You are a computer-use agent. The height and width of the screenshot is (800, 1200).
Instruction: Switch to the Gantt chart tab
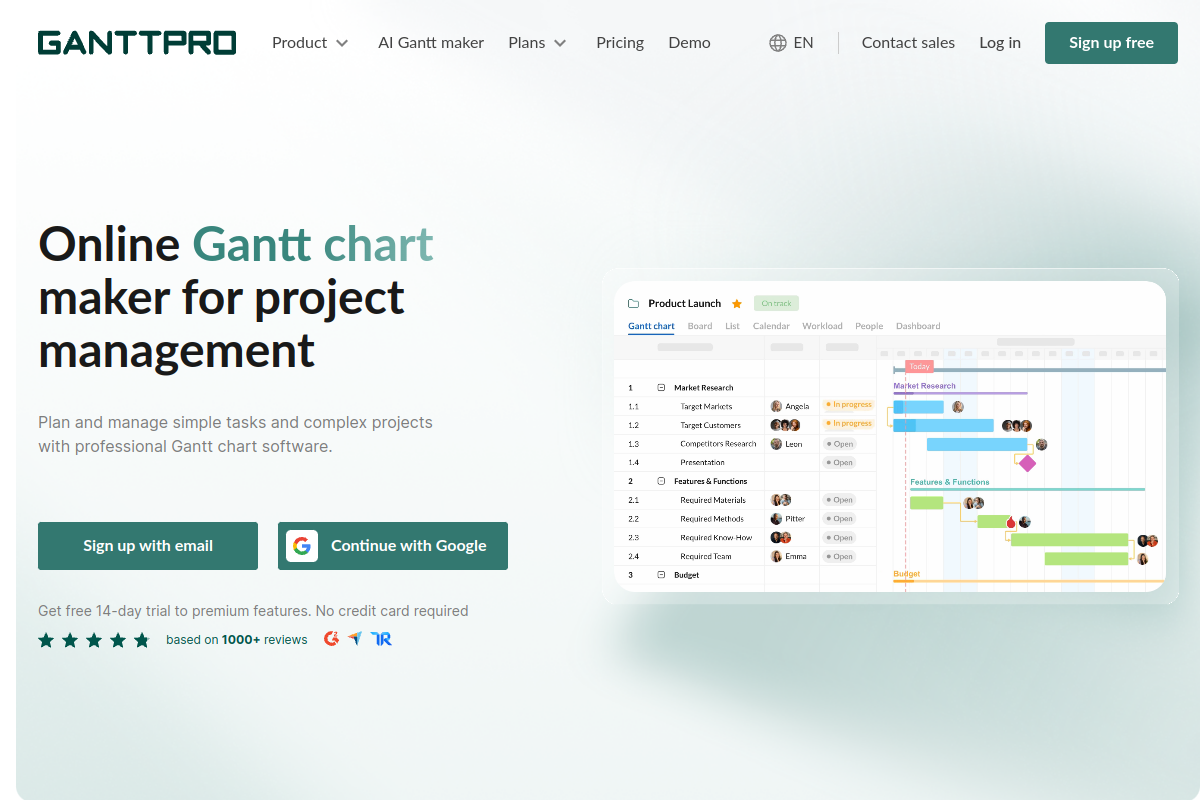[651, 326]
